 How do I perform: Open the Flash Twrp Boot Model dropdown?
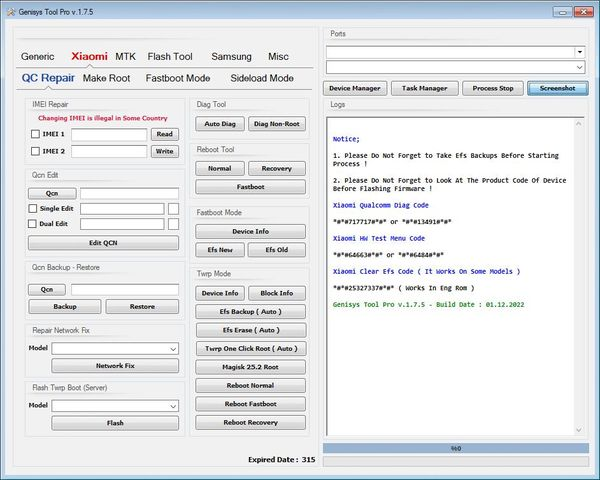(173, 406)
